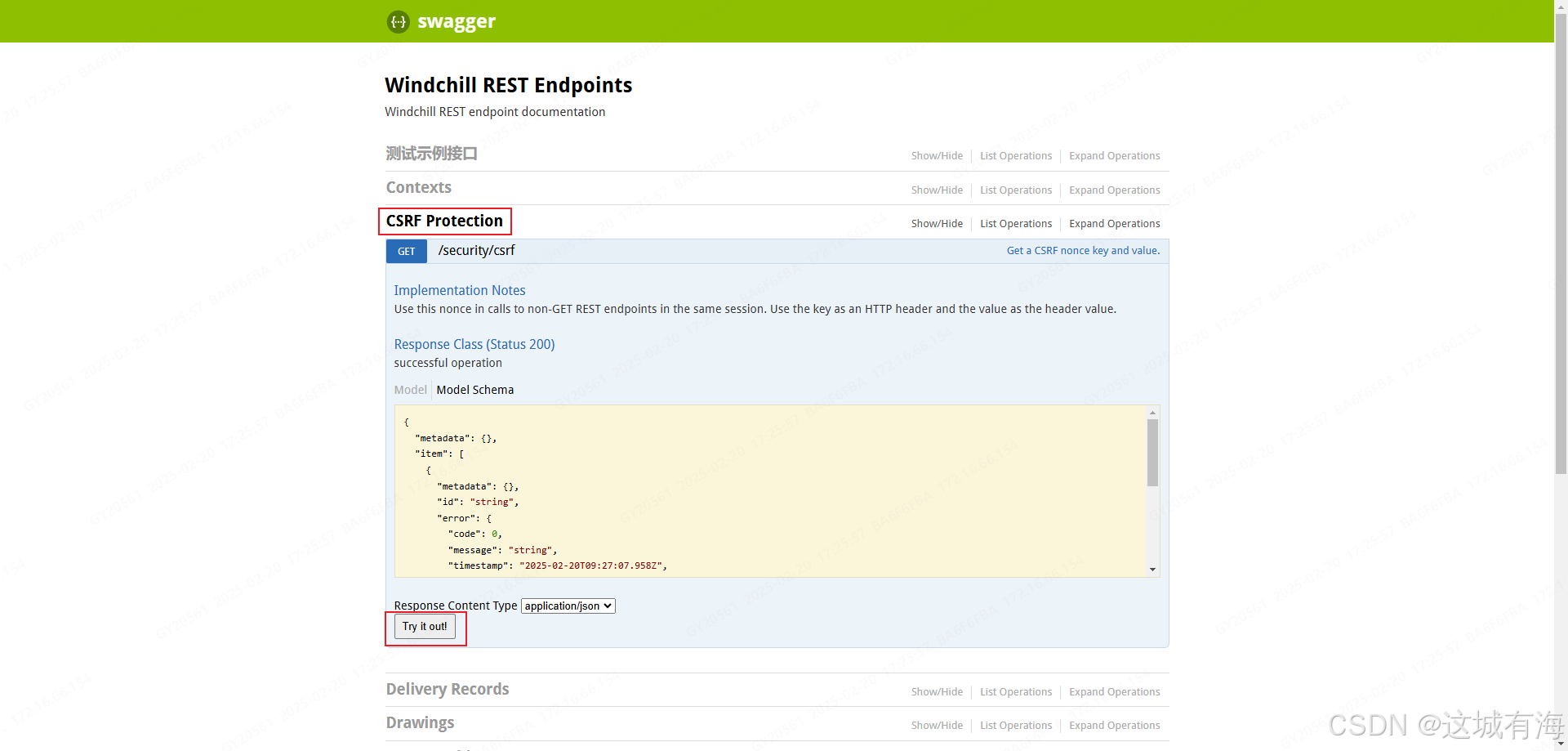Click Expand Operations for CSRF Protection

(x=1115, y=224)
